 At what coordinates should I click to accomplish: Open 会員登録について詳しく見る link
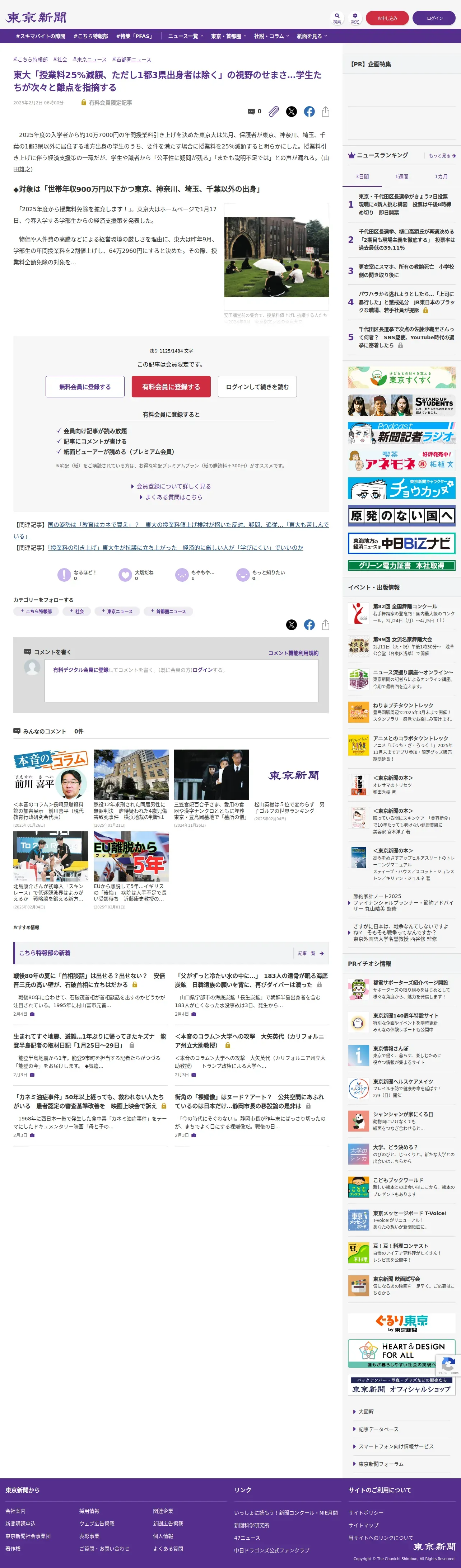click(x=171, y=486)
